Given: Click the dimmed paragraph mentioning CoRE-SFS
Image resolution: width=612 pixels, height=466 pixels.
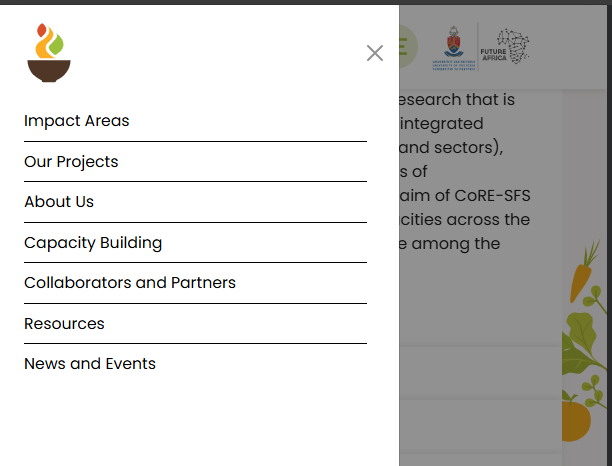Looking at the screenshot, I should click(x=465, y=171).
